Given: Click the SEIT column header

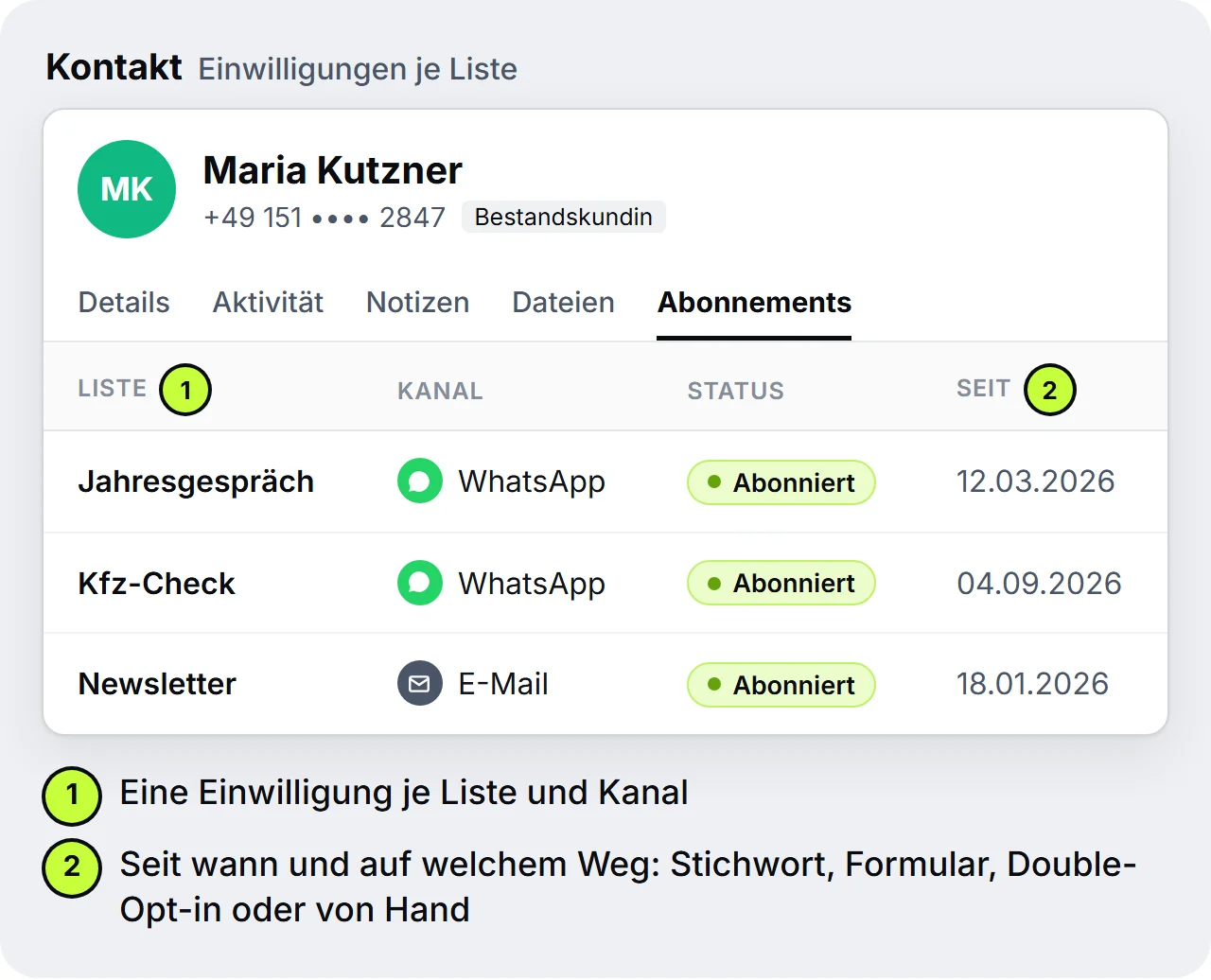Looking at the screenshot, I should point(983,389).
